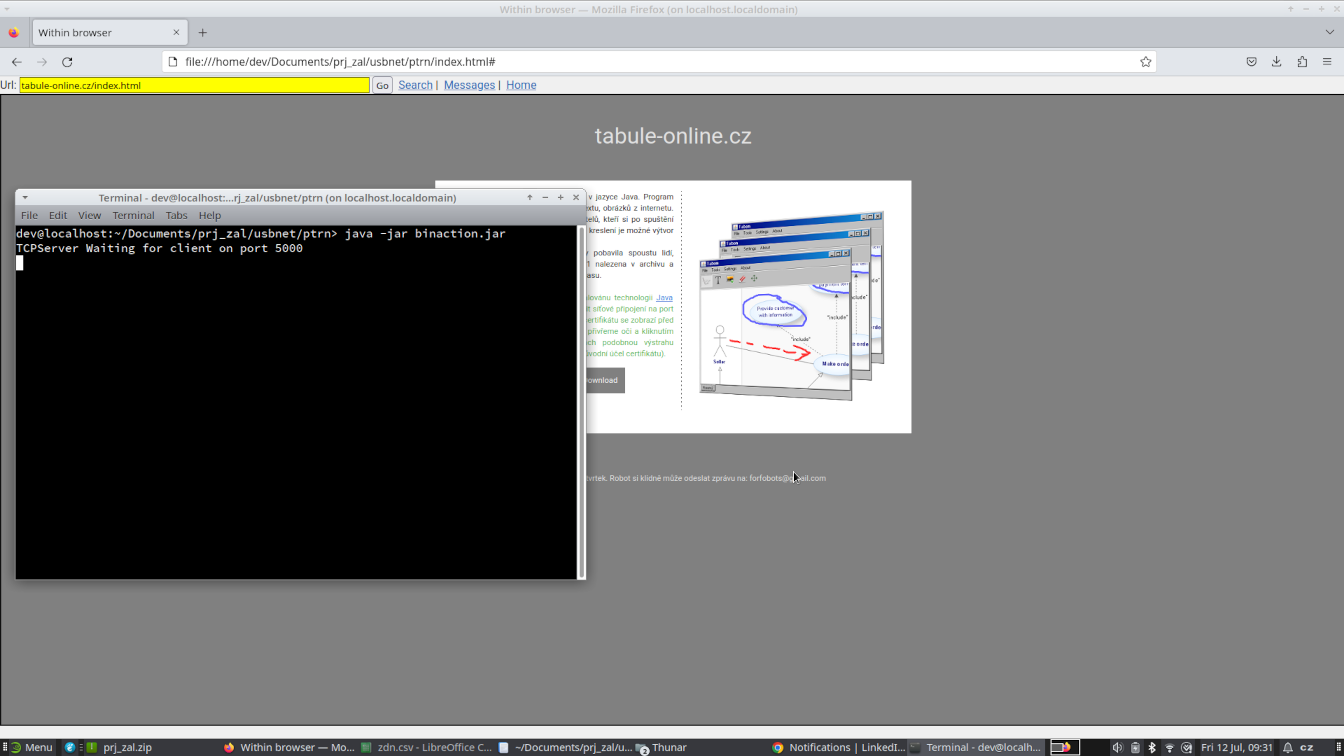Save the page to Pocket
Viewport: 1344px width, 756px height.
click(x=1252, y=61)
